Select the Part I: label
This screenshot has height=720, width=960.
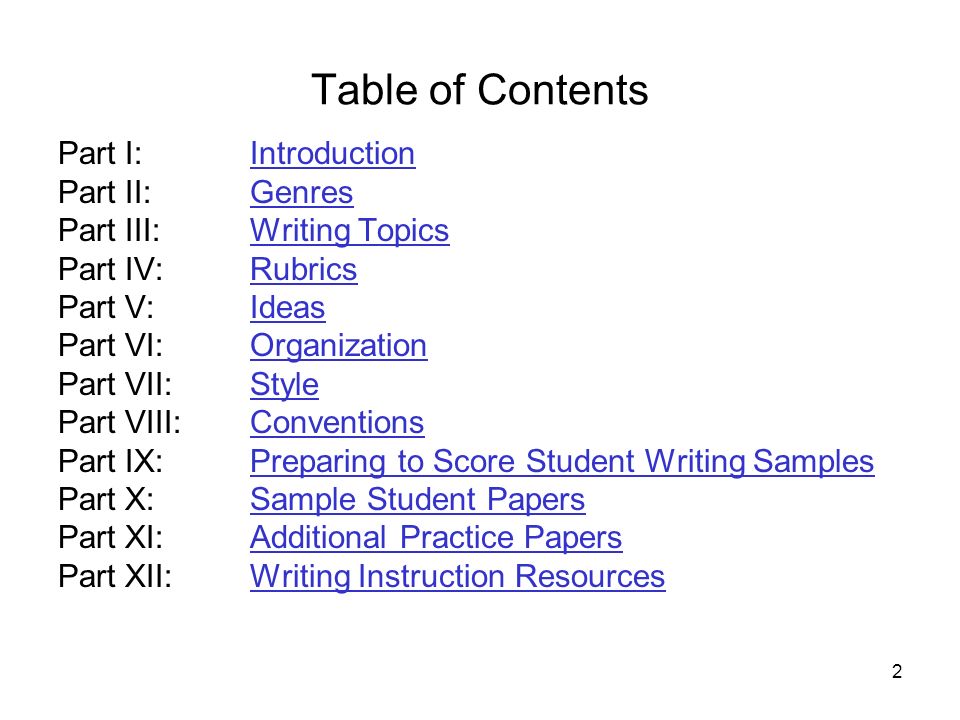click(100, 153)
